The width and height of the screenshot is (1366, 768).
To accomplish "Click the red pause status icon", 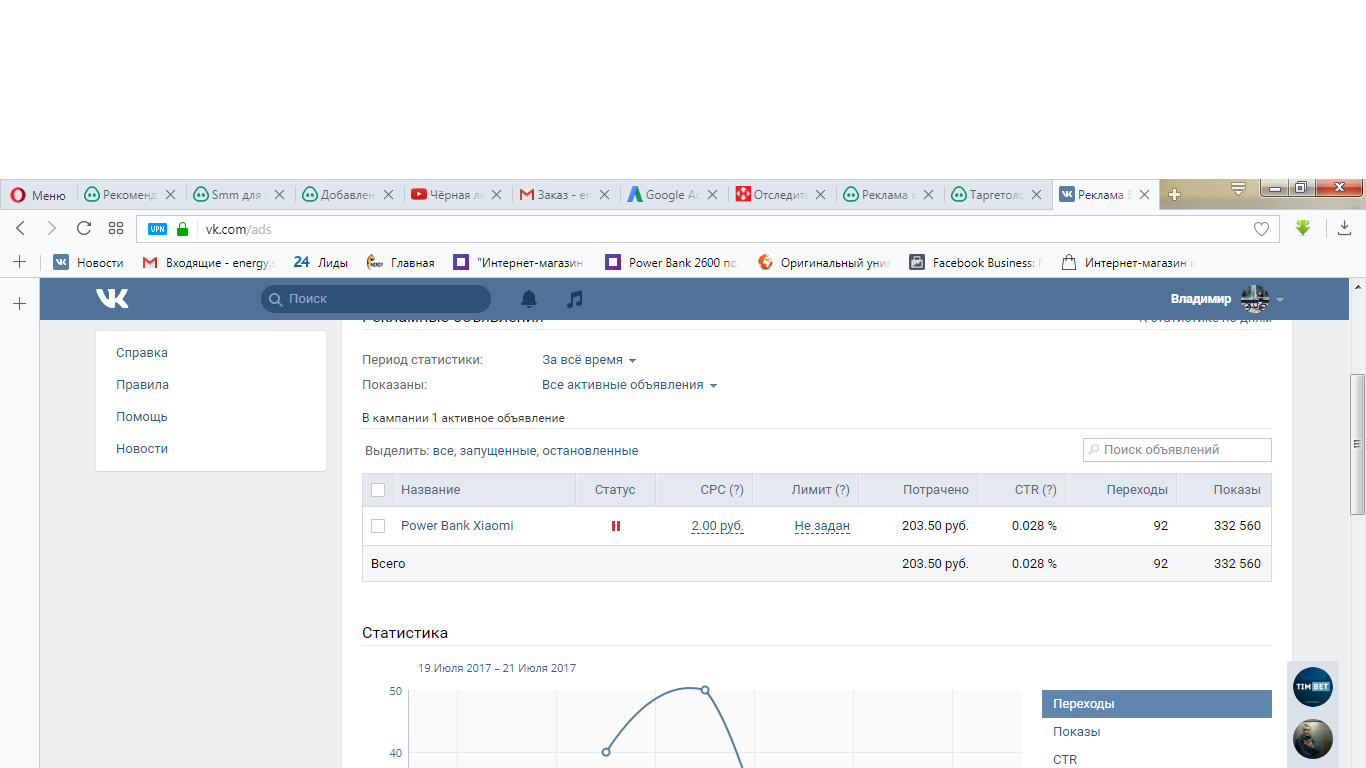I will [616, 526].
